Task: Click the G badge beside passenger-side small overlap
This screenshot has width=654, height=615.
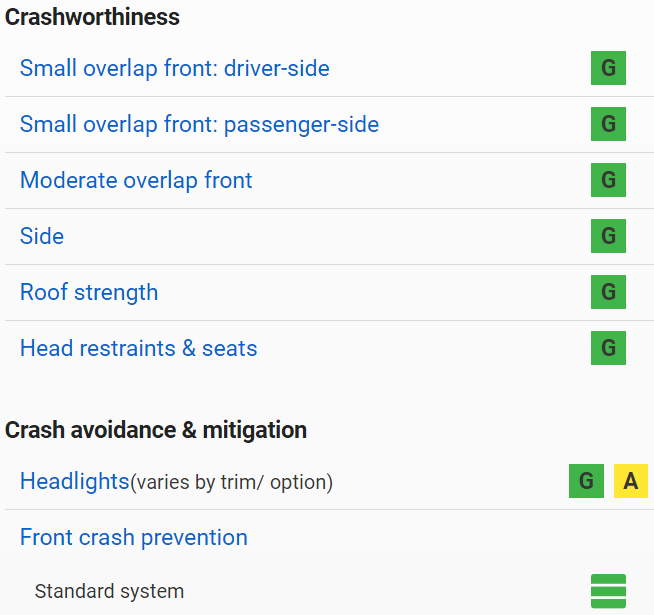Action: pos(608,124)
